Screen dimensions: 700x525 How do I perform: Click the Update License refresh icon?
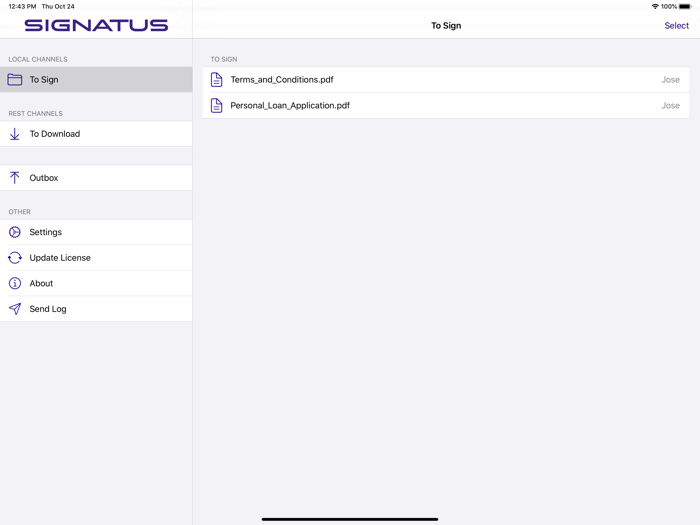[15, 258]
